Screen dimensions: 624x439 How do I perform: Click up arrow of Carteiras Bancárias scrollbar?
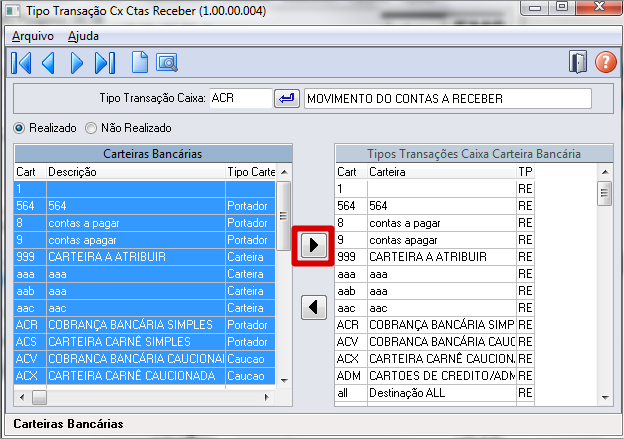point(284,172)
